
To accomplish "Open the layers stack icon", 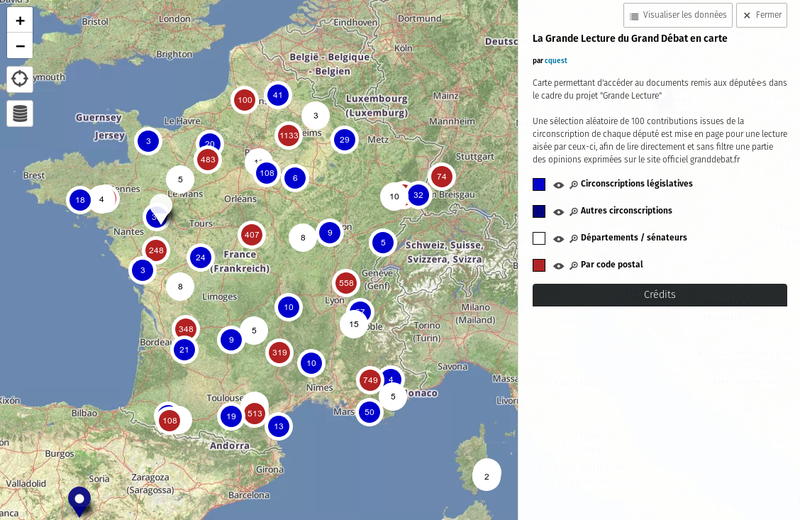I will coord(20,113).
